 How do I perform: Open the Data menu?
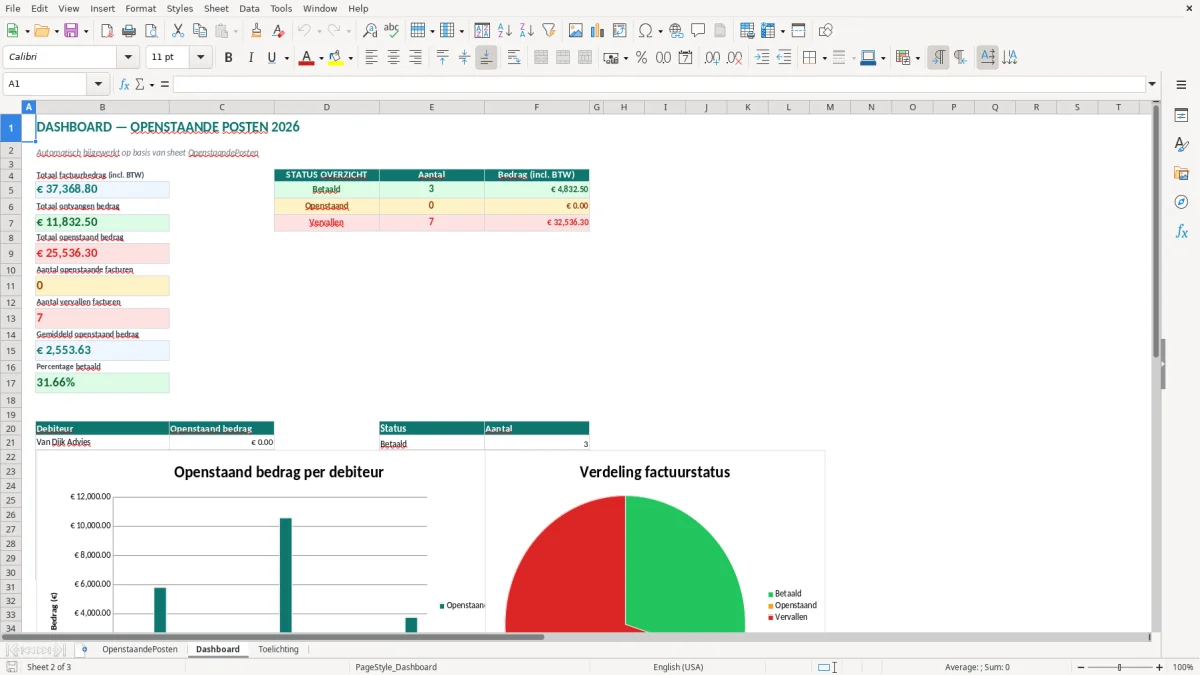tap(249, 8)
